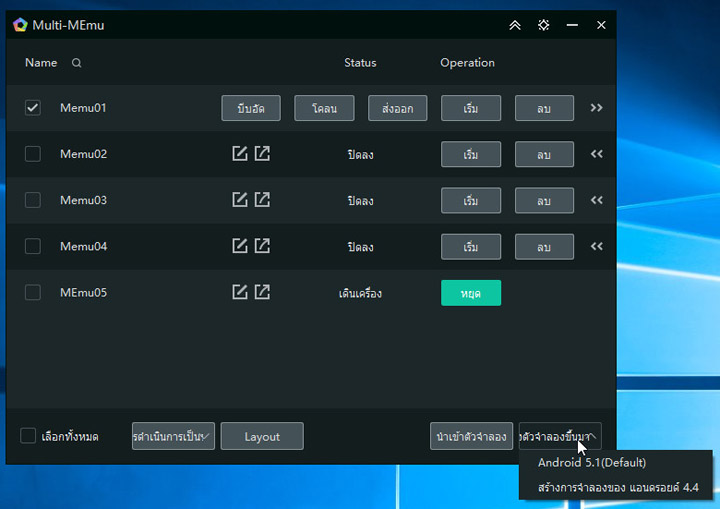This screenshot has width=720, height=509.
Task: Check the MEmu05 checkbox
Action: tap(33, 292)
